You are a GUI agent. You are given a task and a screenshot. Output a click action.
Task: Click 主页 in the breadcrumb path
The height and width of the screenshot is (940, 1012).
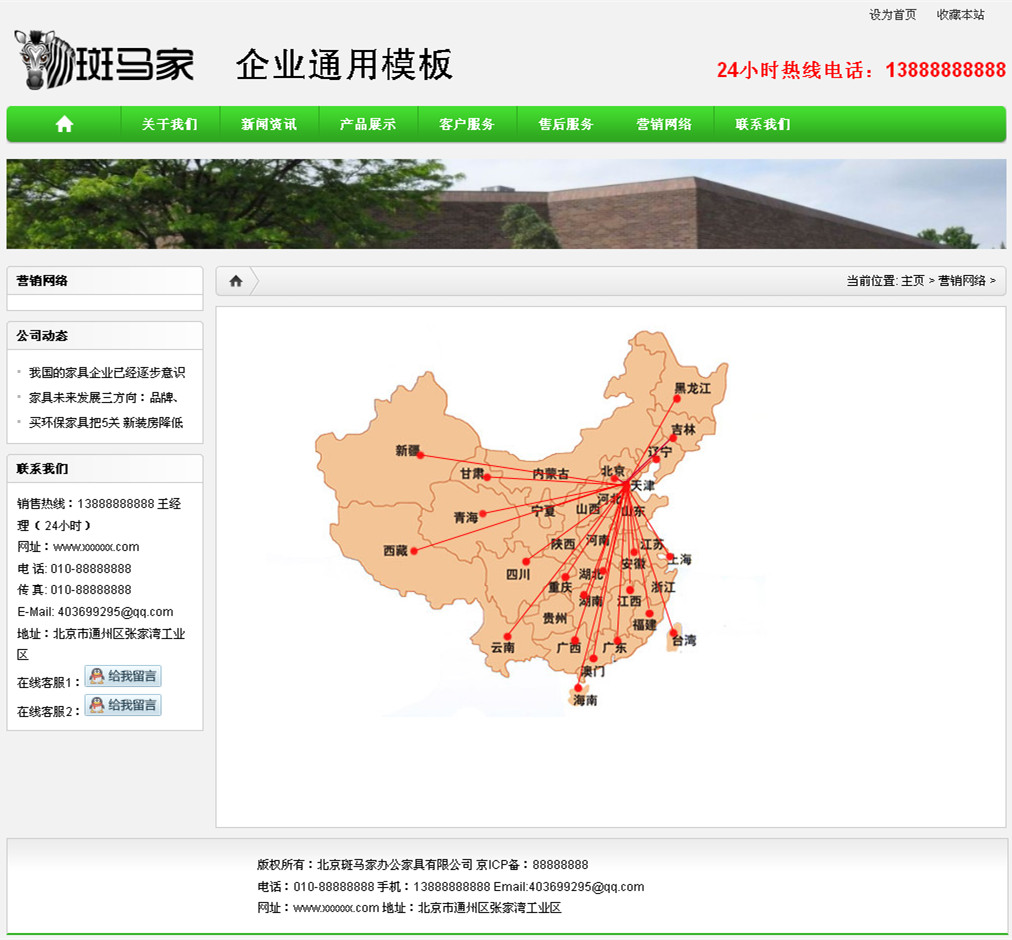coord(912,281)
